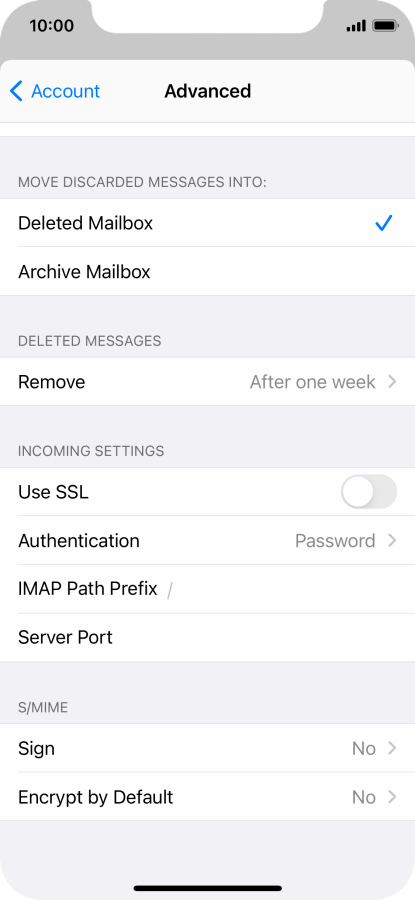
Task: Expand Authentication chevron next to Password
Action: coord(392,541)
